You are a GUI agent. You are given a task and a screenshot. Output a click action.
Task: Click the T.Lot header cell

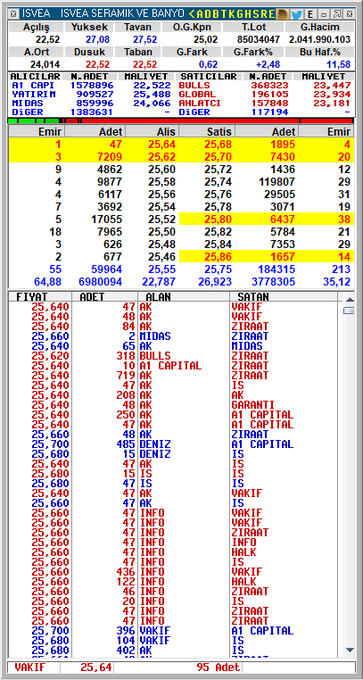coord(253,27)
